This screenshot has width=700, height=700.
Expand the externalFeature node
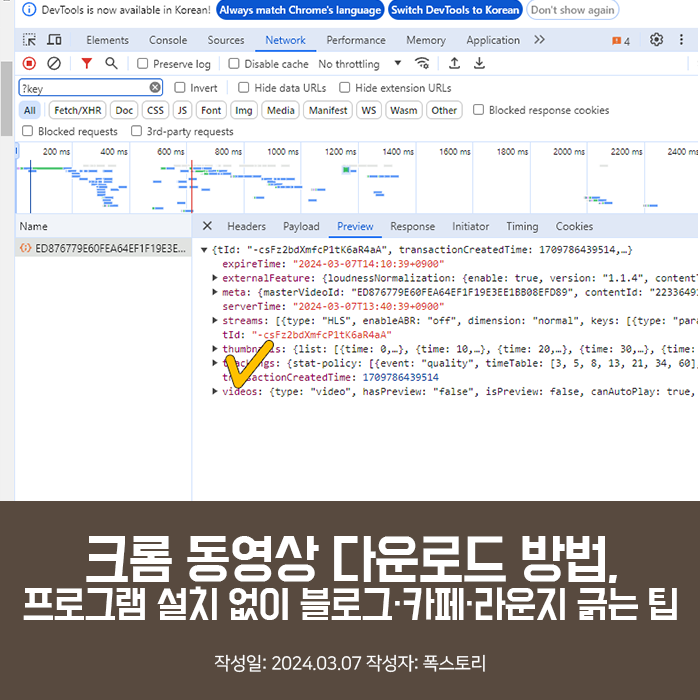[x=215, y=278]
